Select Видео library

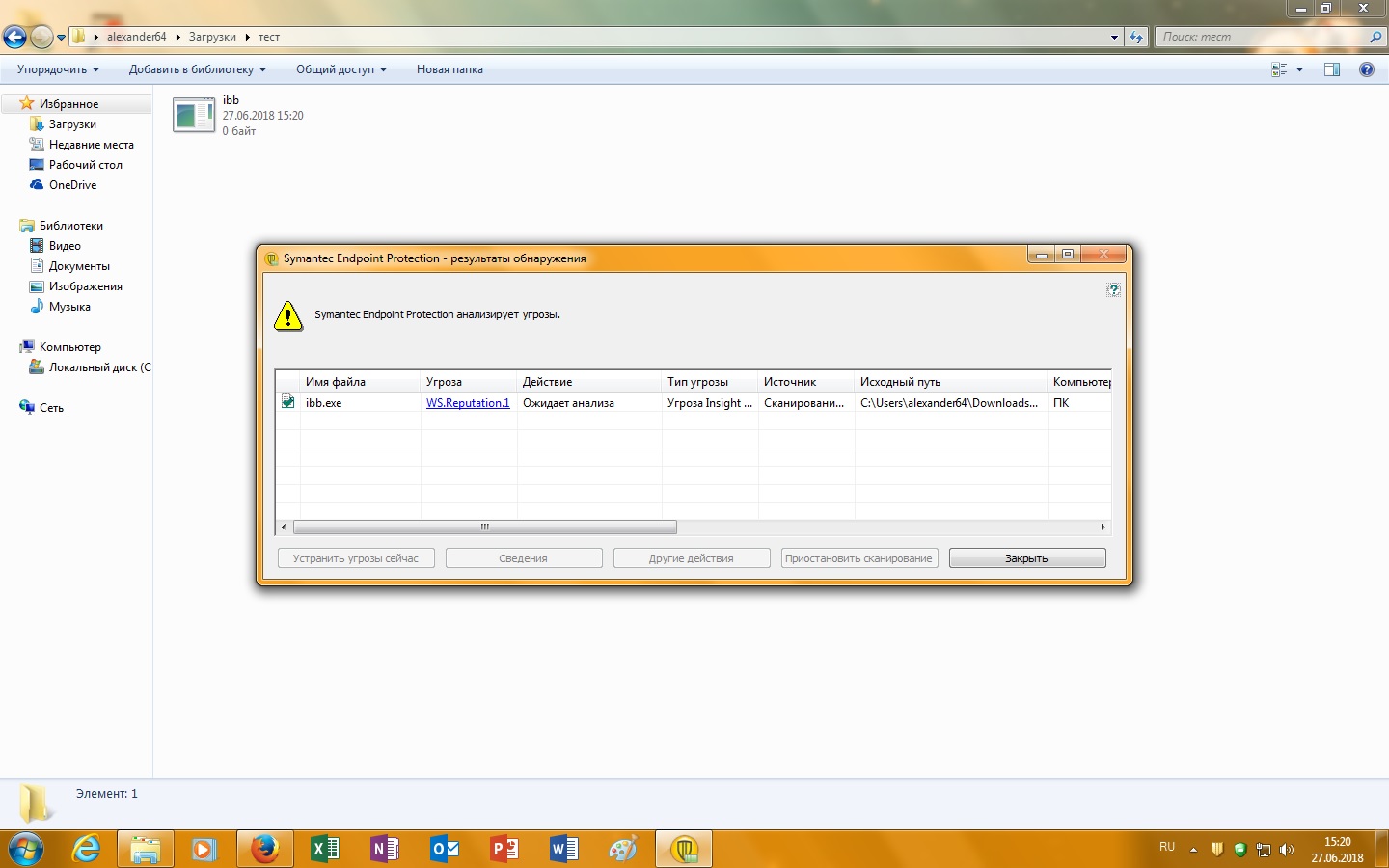click(65, 246)
